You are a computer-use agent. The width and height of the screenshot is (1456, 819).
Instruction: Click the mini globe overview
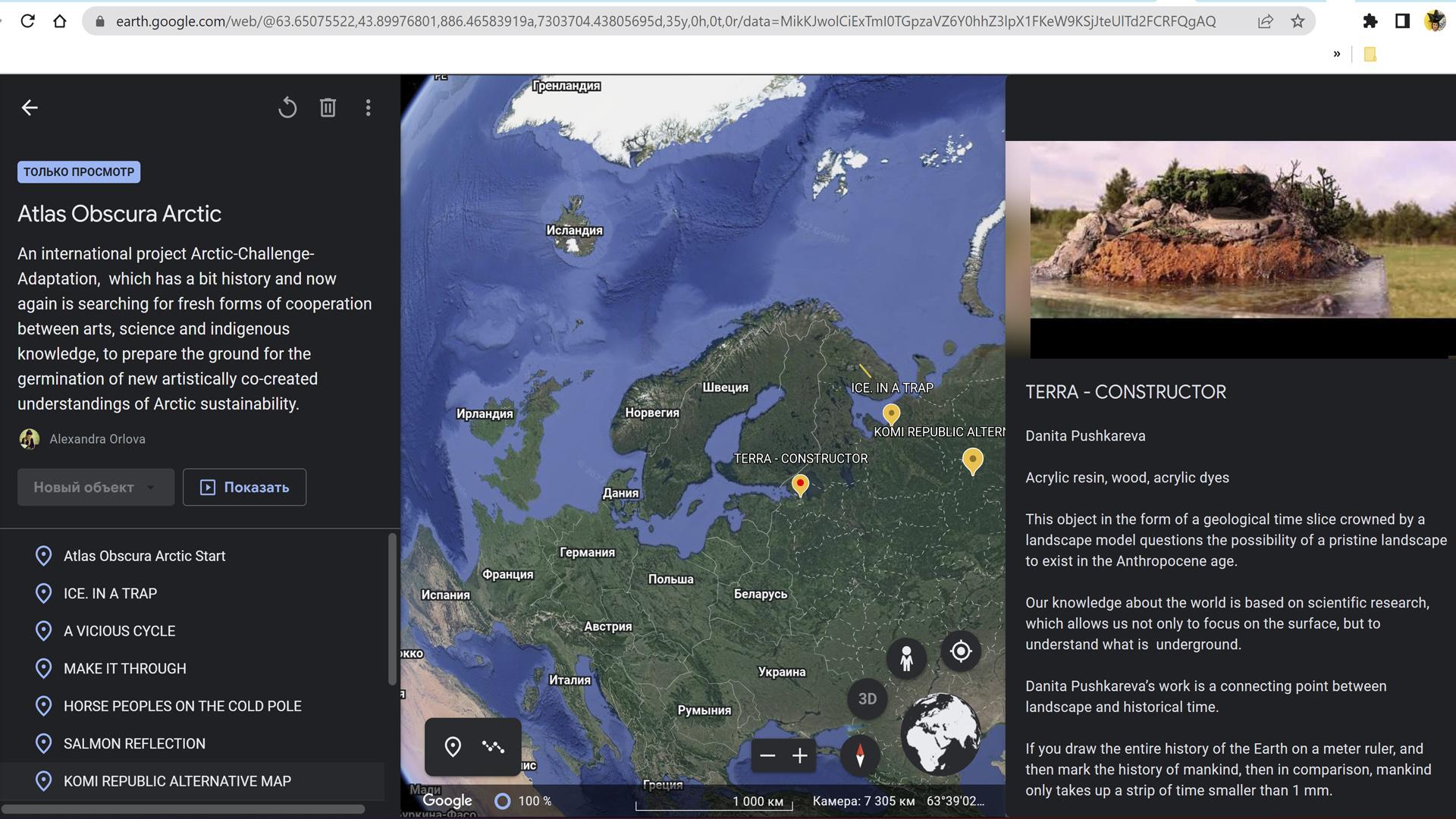(x=940, y=734)
